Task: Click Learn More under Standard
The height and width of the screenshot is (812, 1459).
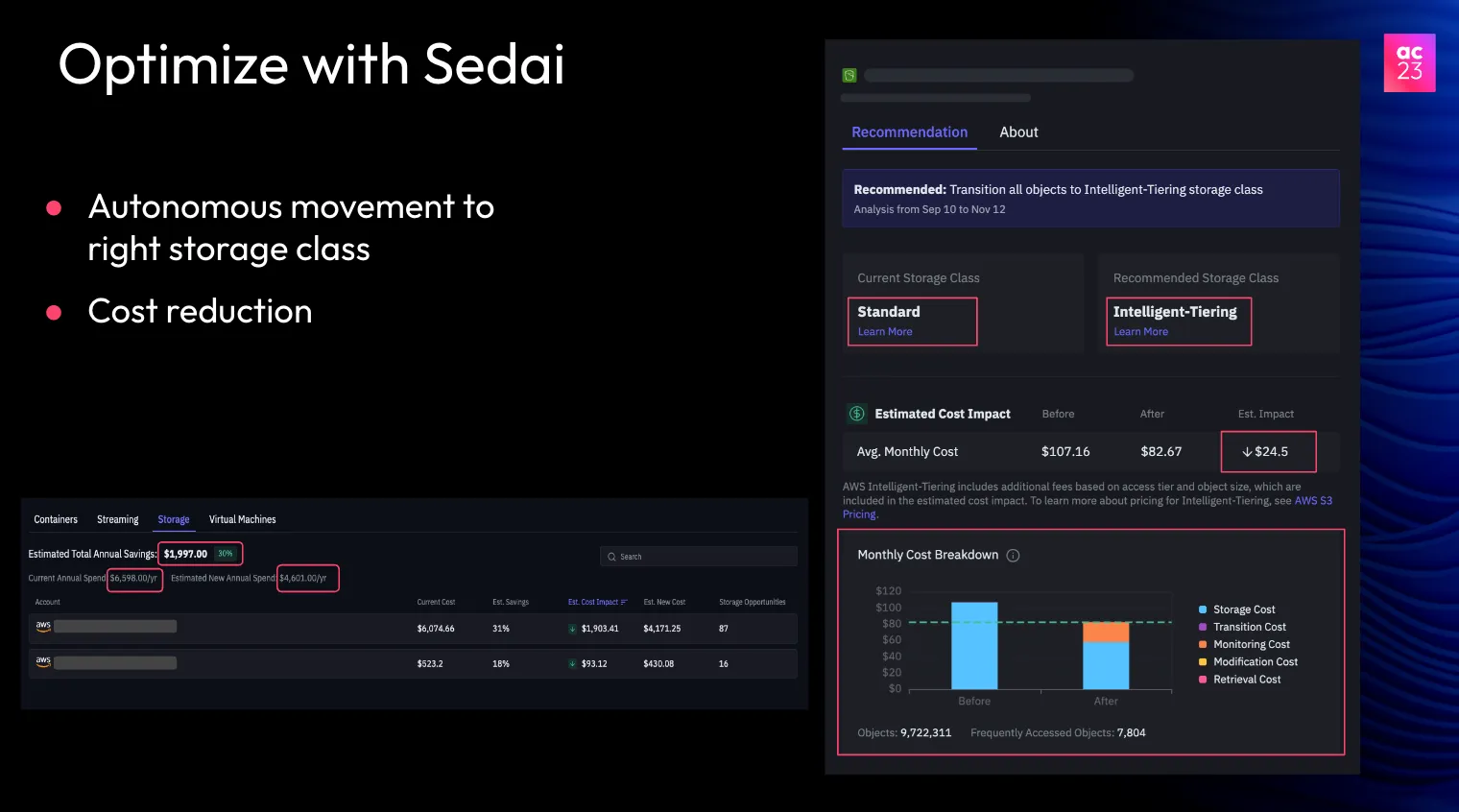Action: tap(885, 332)
